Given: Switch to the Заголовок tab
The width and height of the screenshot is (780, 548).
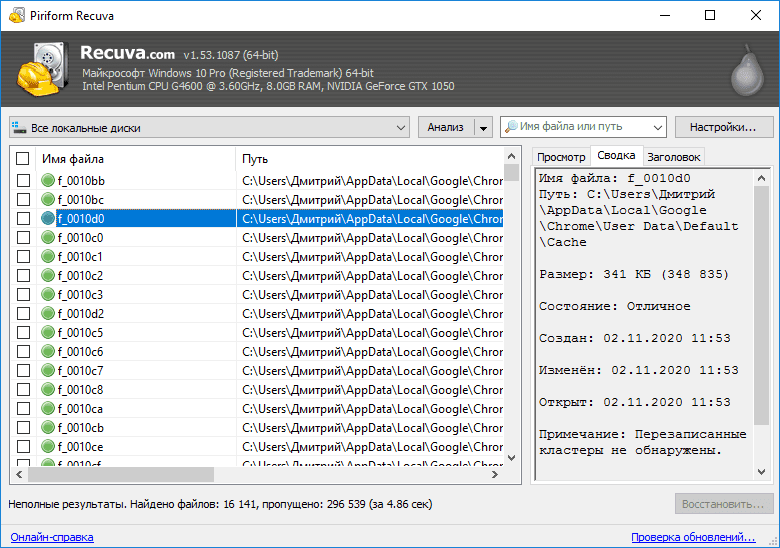Looking at the screenshot, I should pos(674,157).
